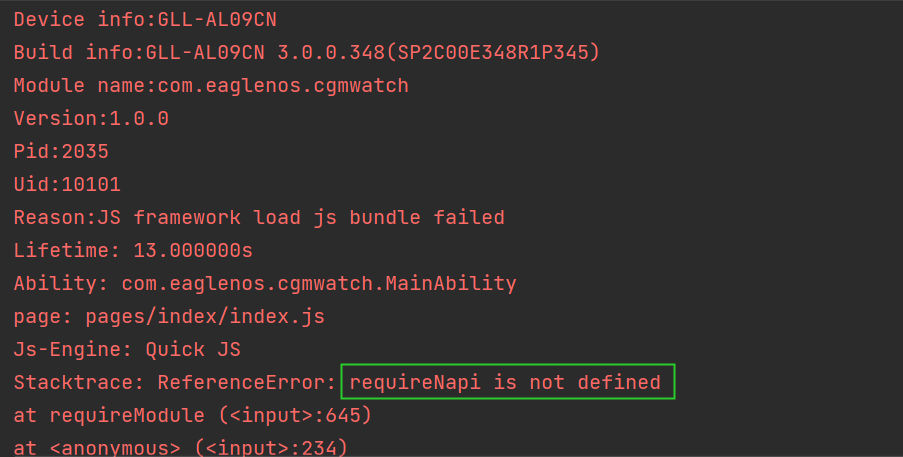Click highlighted requireNapi is not defined text
The height and width of the screenshot is (457, 903).
pyautogui.click(x=505, y=382)
